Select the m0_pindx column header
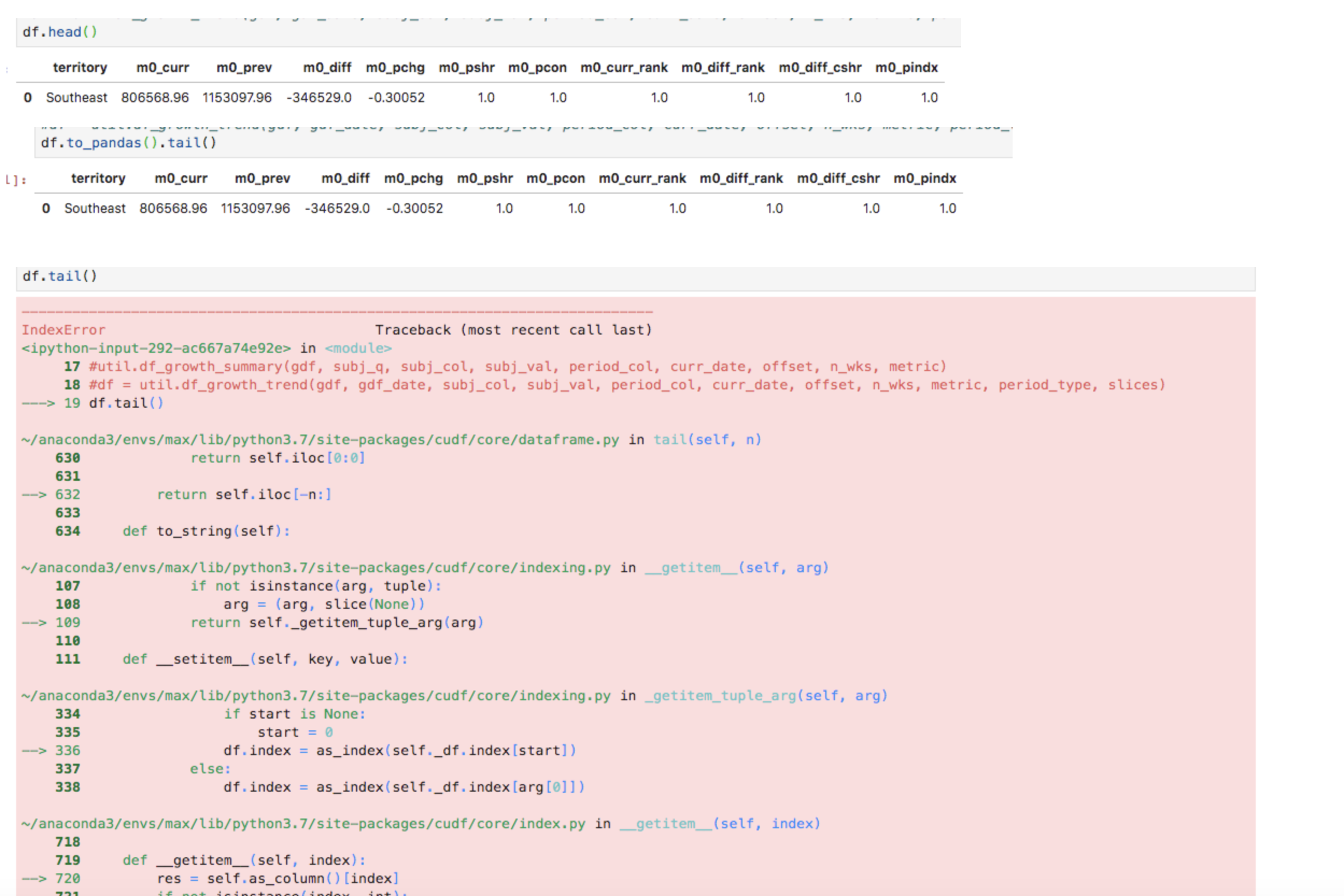1344x896 pixels. tap(906, 67)
